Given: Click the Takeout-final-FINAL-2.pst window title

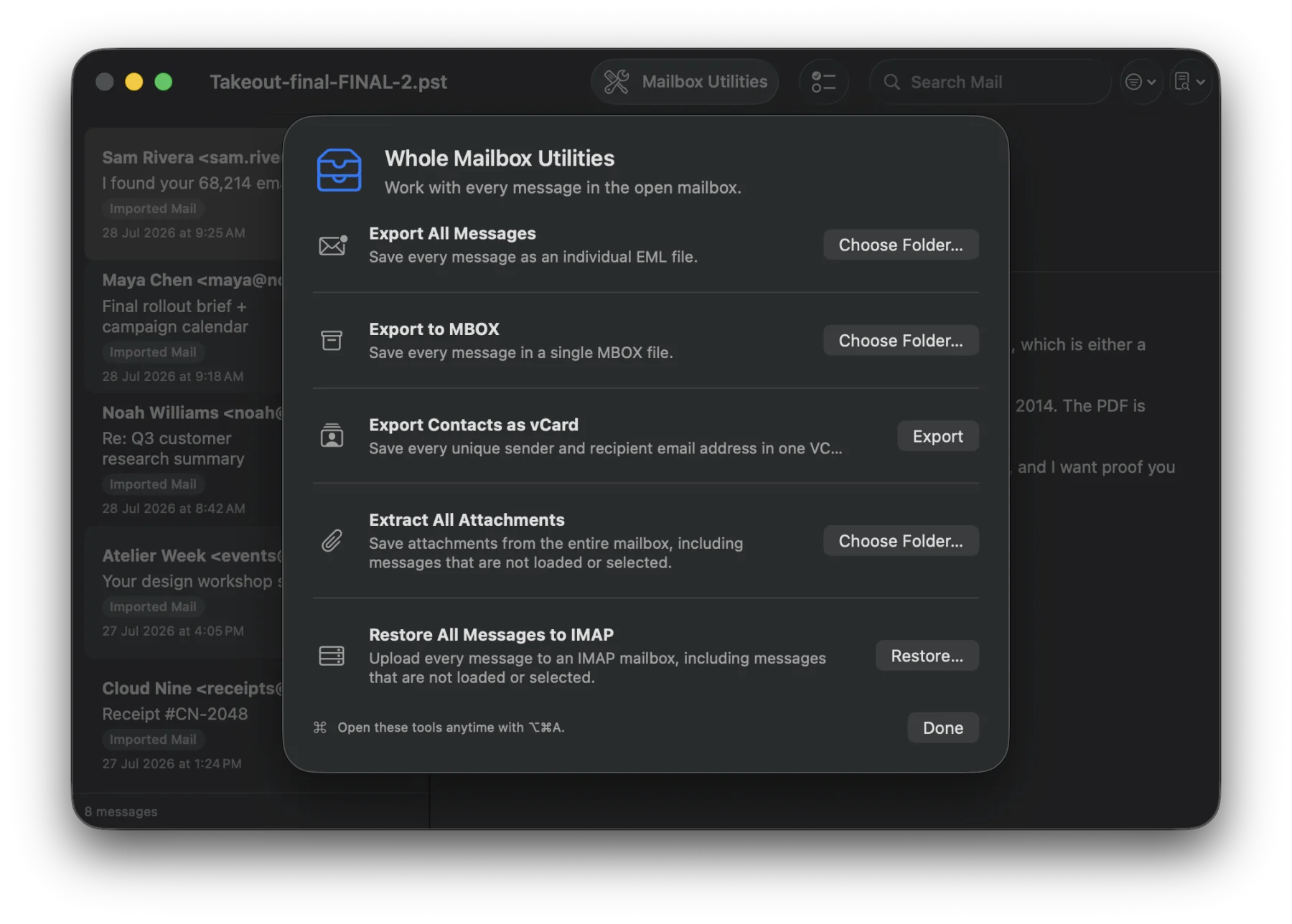Looking at the screenshot, I should click(328, 82).
